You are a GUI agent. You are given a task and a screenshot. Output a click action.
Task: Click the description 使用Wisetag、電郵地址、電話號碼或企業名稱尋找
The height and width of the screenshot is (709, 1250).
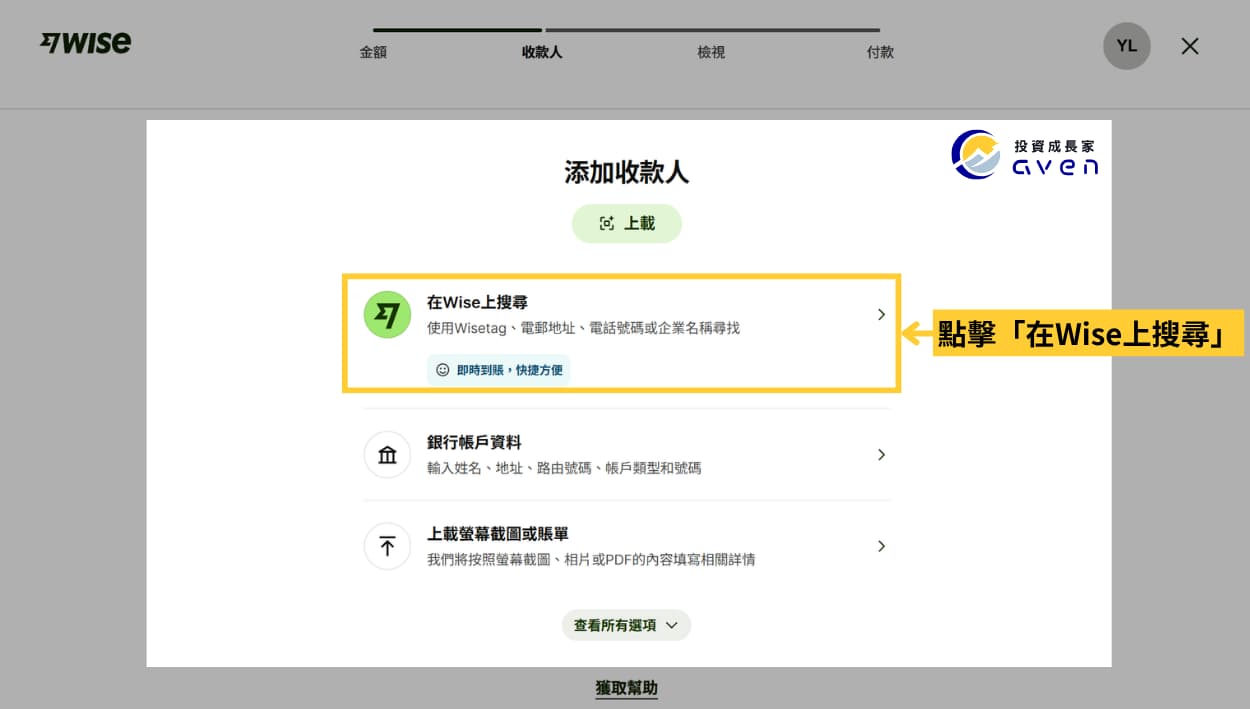[583, 328]
